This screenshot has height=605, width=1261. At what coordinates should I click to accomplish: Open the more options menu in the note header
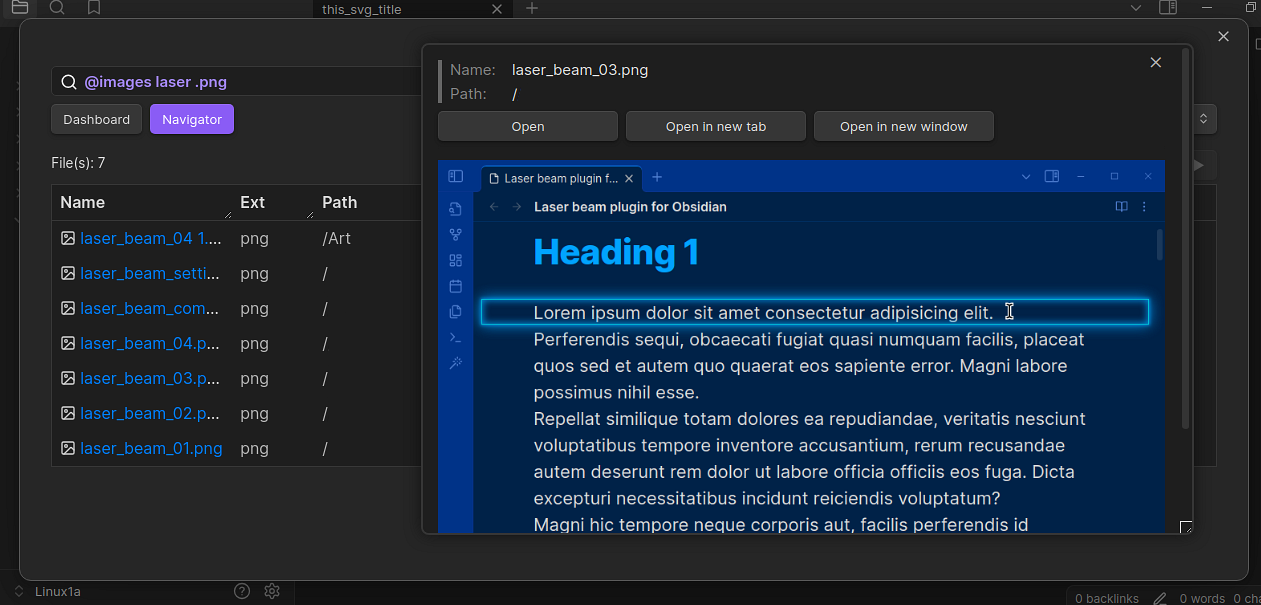tap(1143, 207)
